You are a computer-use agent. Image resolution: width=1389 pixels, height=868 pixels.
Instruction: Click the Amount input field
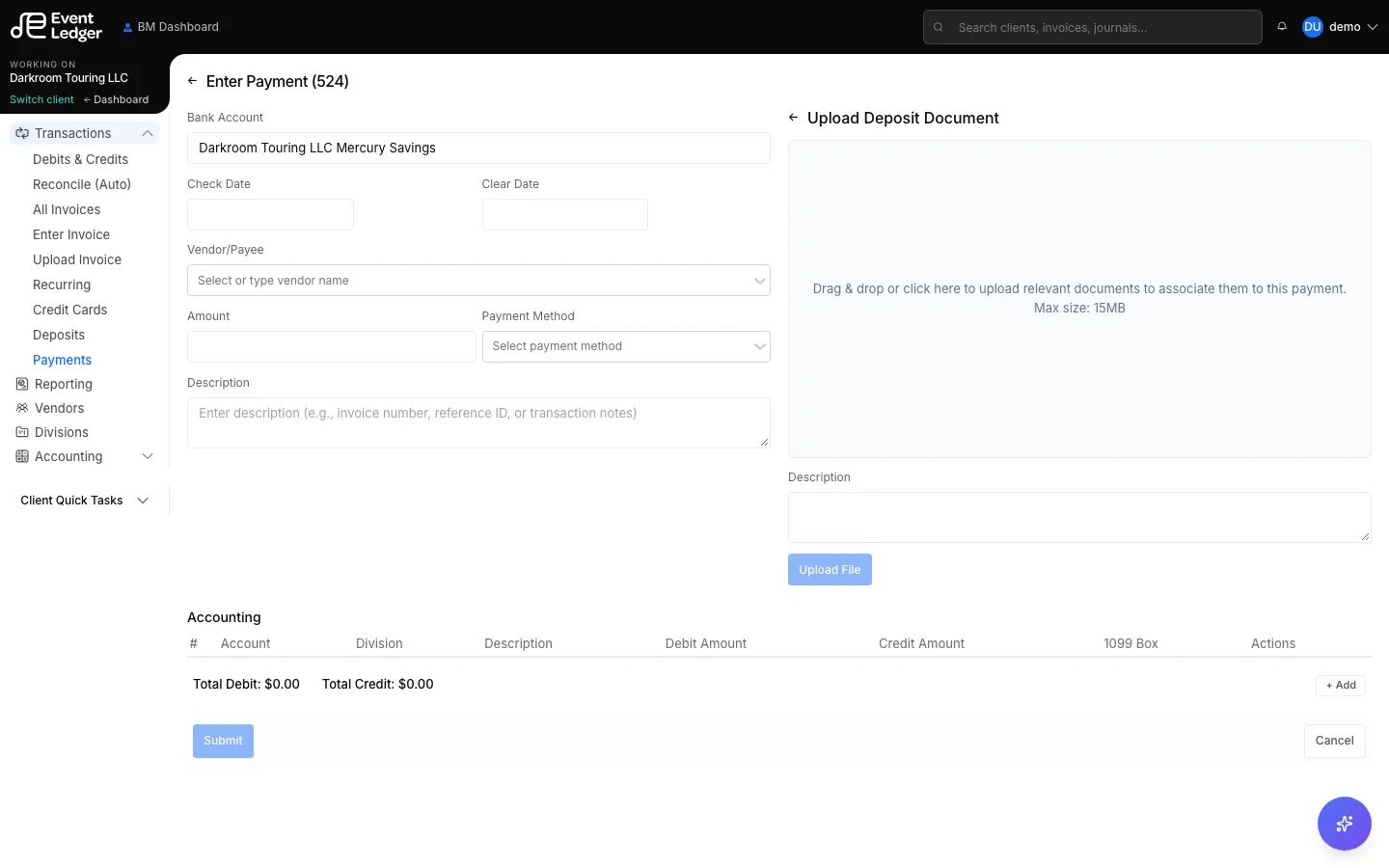(332, 346)
